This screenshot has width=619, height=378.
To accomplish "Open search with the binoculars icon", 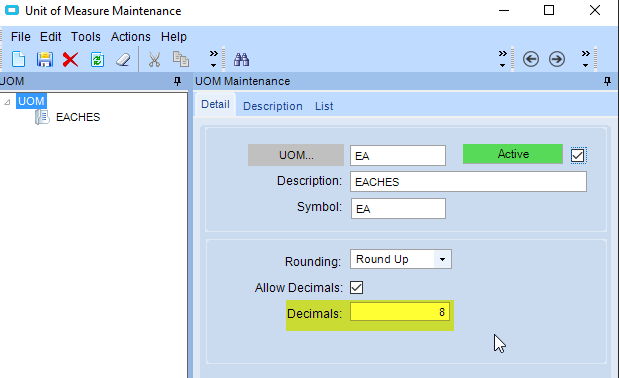I will 241,60.
